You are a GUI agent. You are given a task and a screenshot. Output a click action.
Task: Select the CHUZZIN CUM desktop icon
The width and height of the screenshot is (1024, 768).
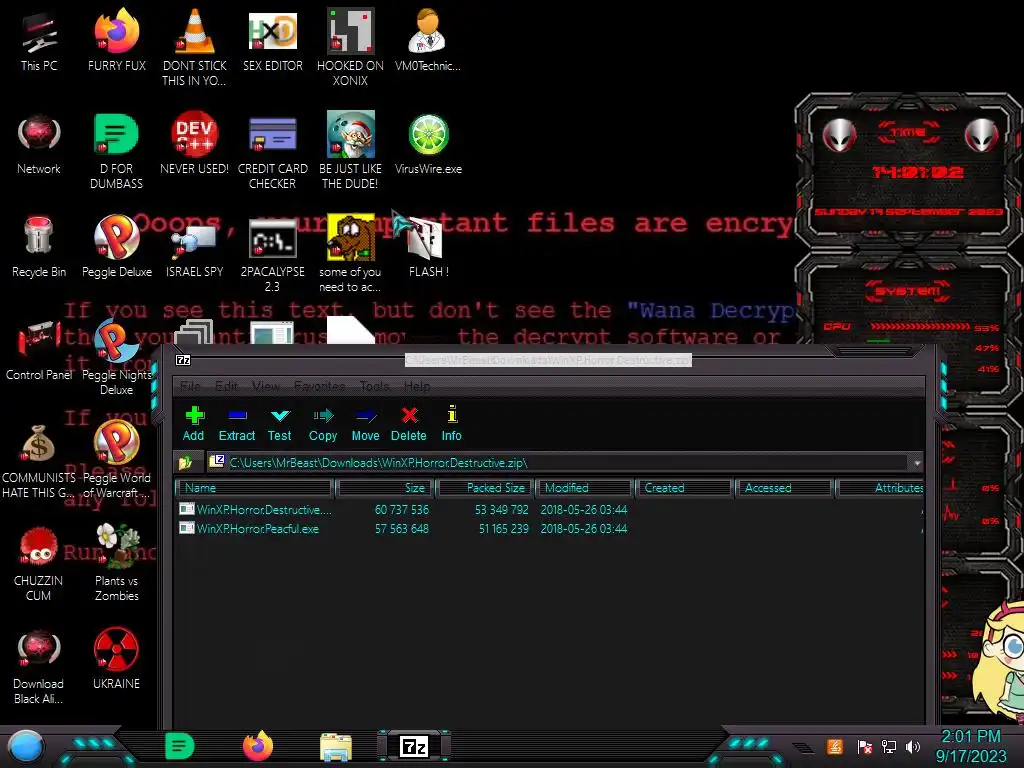39,563
